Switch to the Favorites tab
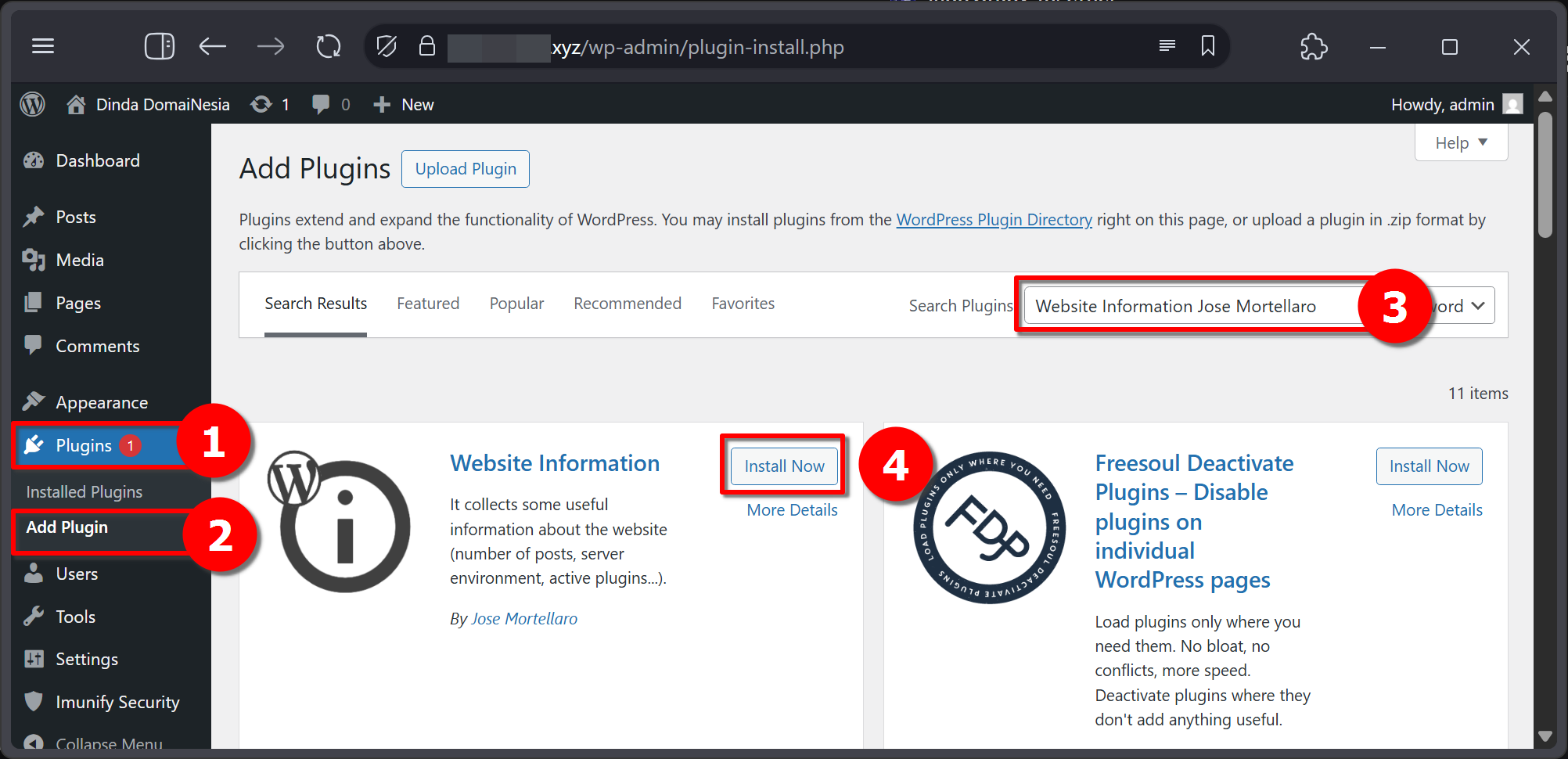 [743, 304]
